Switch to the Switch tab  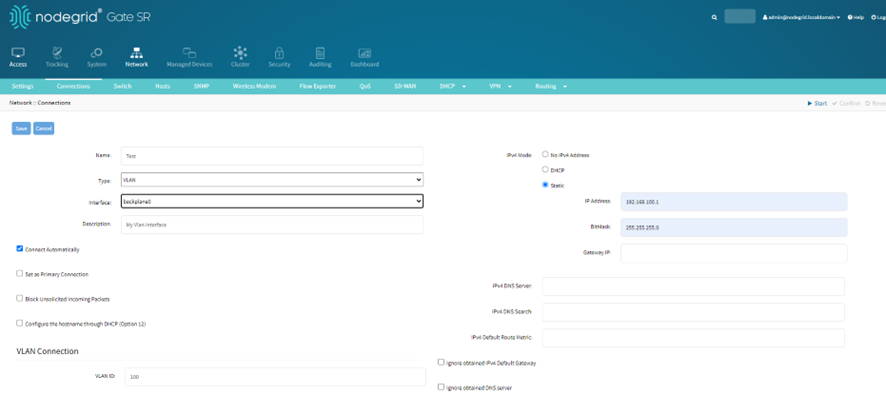tap(123, 86)
